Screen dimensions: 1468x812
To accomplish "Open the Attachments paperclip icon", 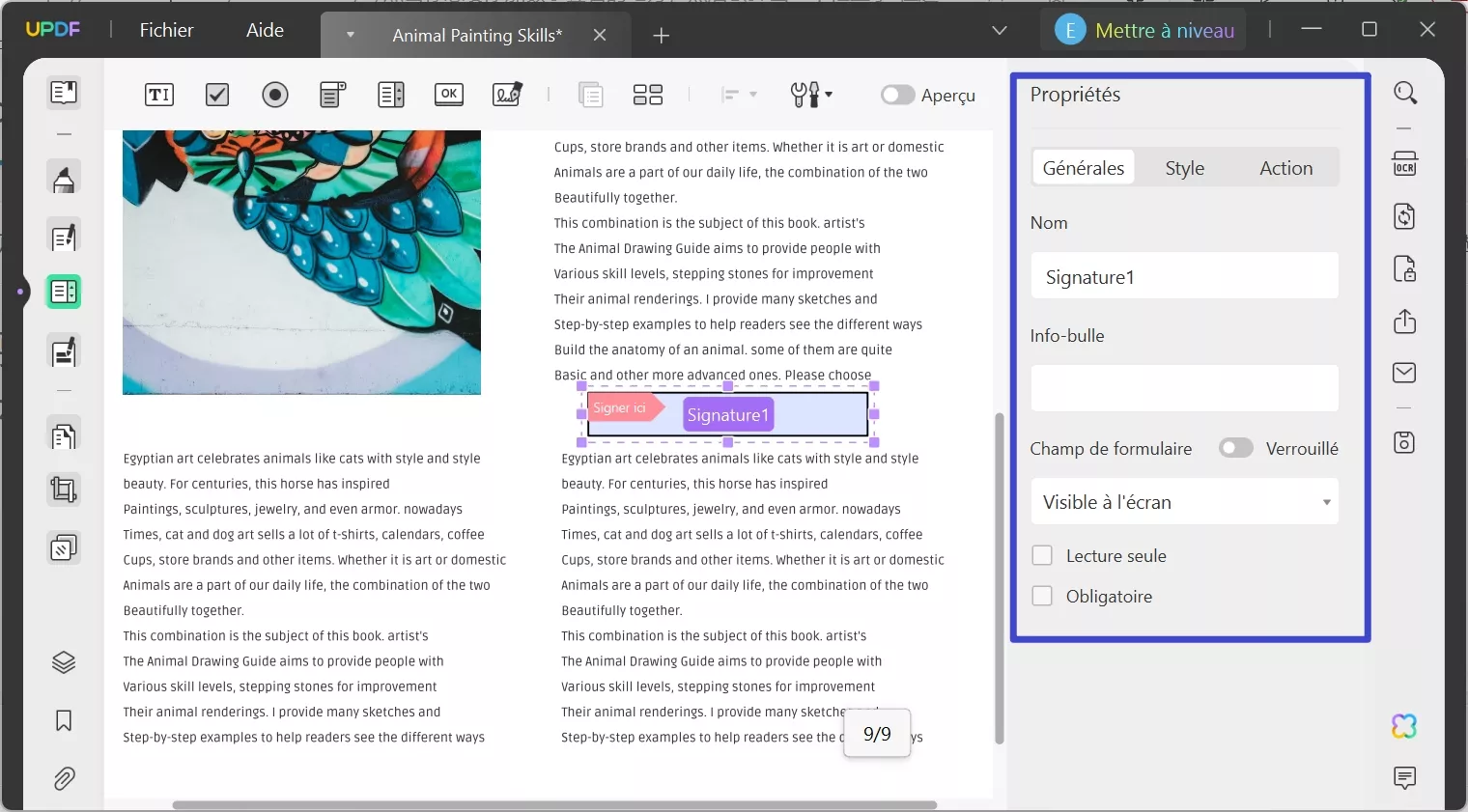I will 64,778.
